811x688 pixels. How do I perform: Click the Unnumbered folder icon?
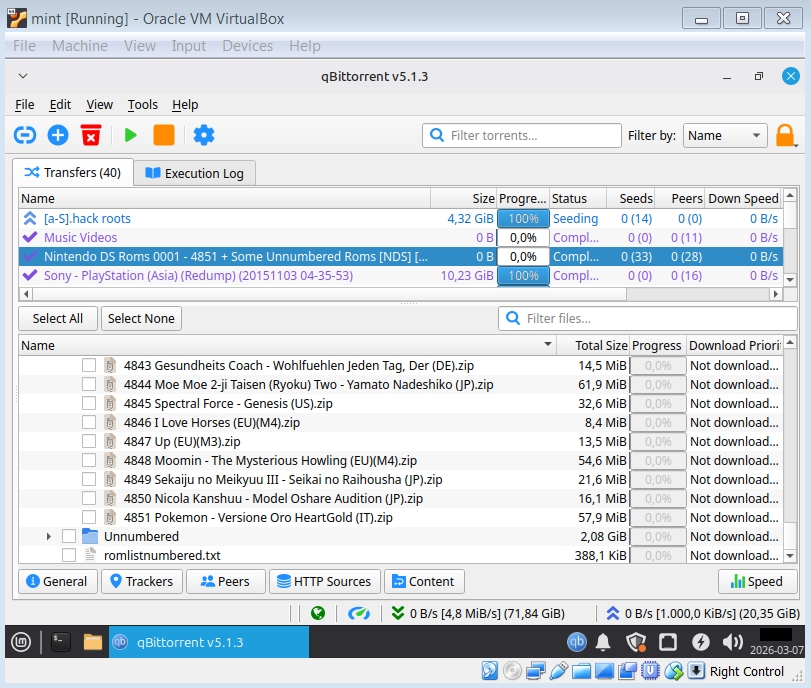[x=90, y=536]
